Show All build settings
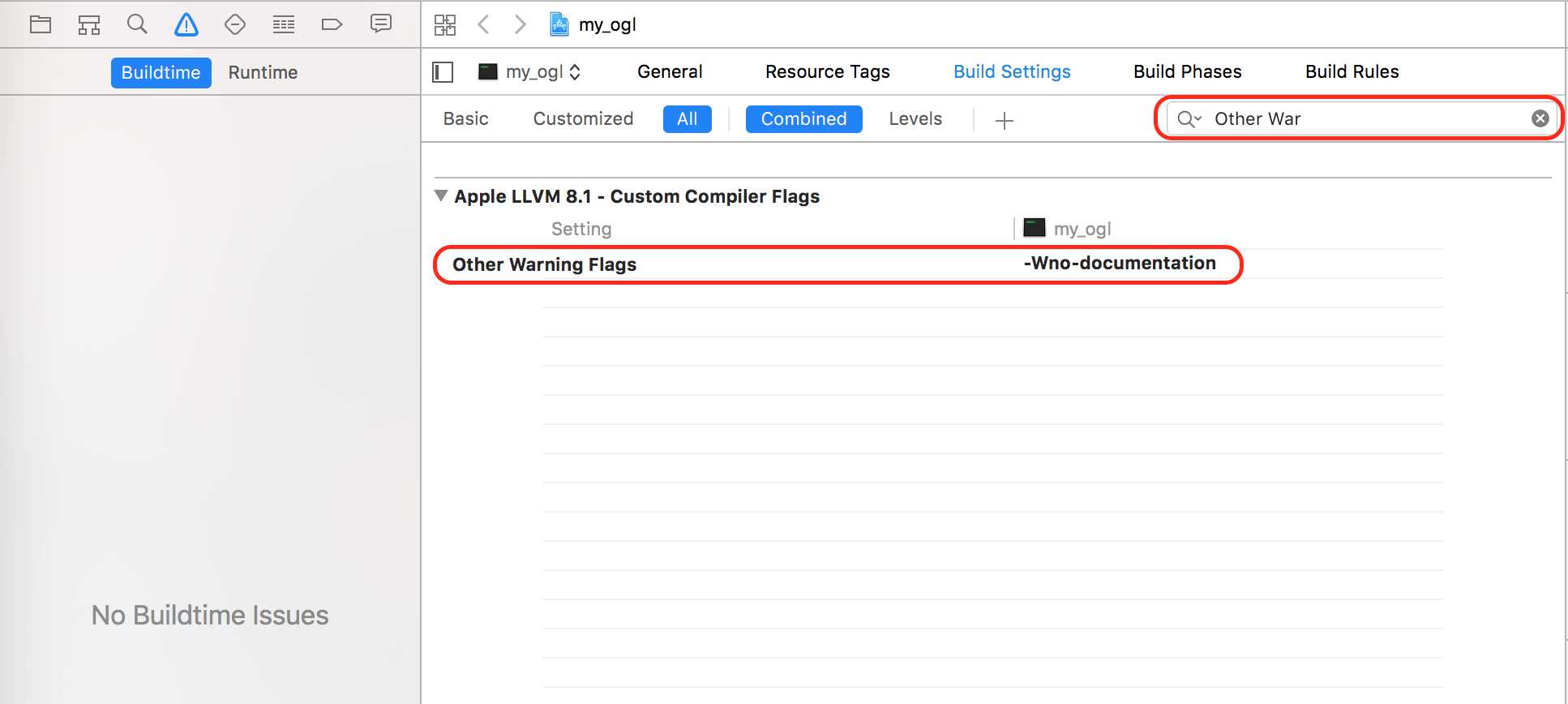 pos(688,119)
